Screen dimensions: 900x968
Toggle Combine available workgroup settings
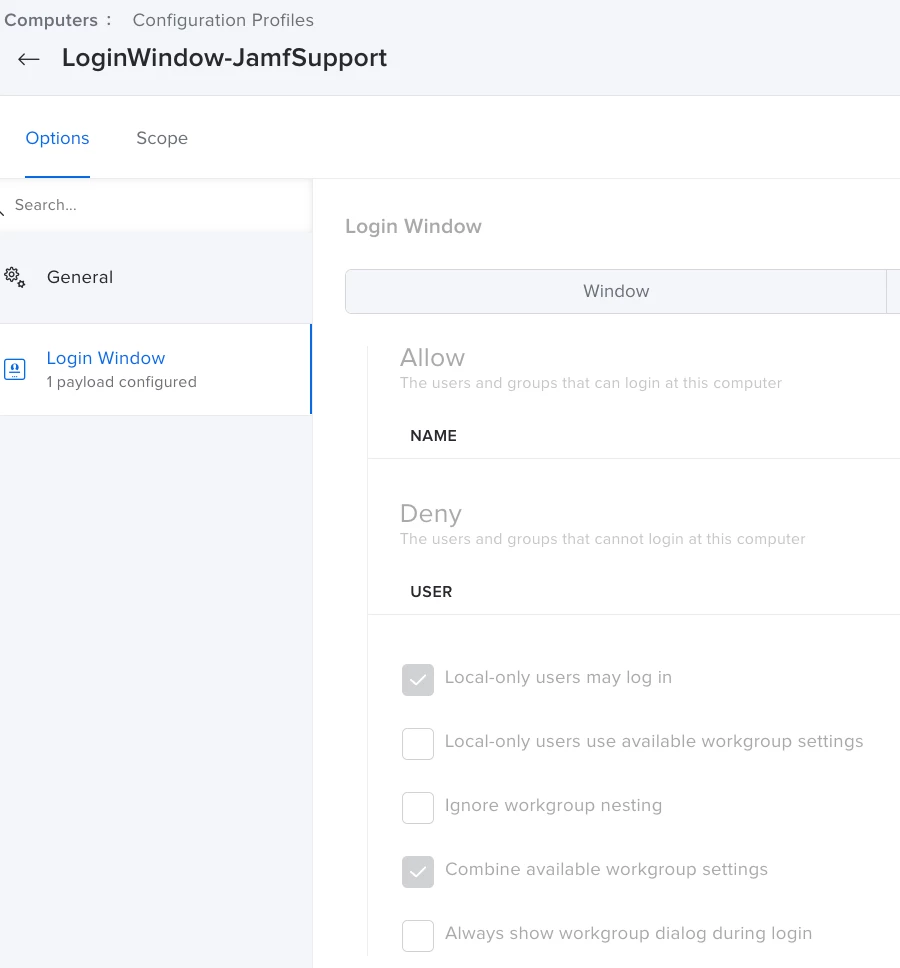click(x=418, y=872)
